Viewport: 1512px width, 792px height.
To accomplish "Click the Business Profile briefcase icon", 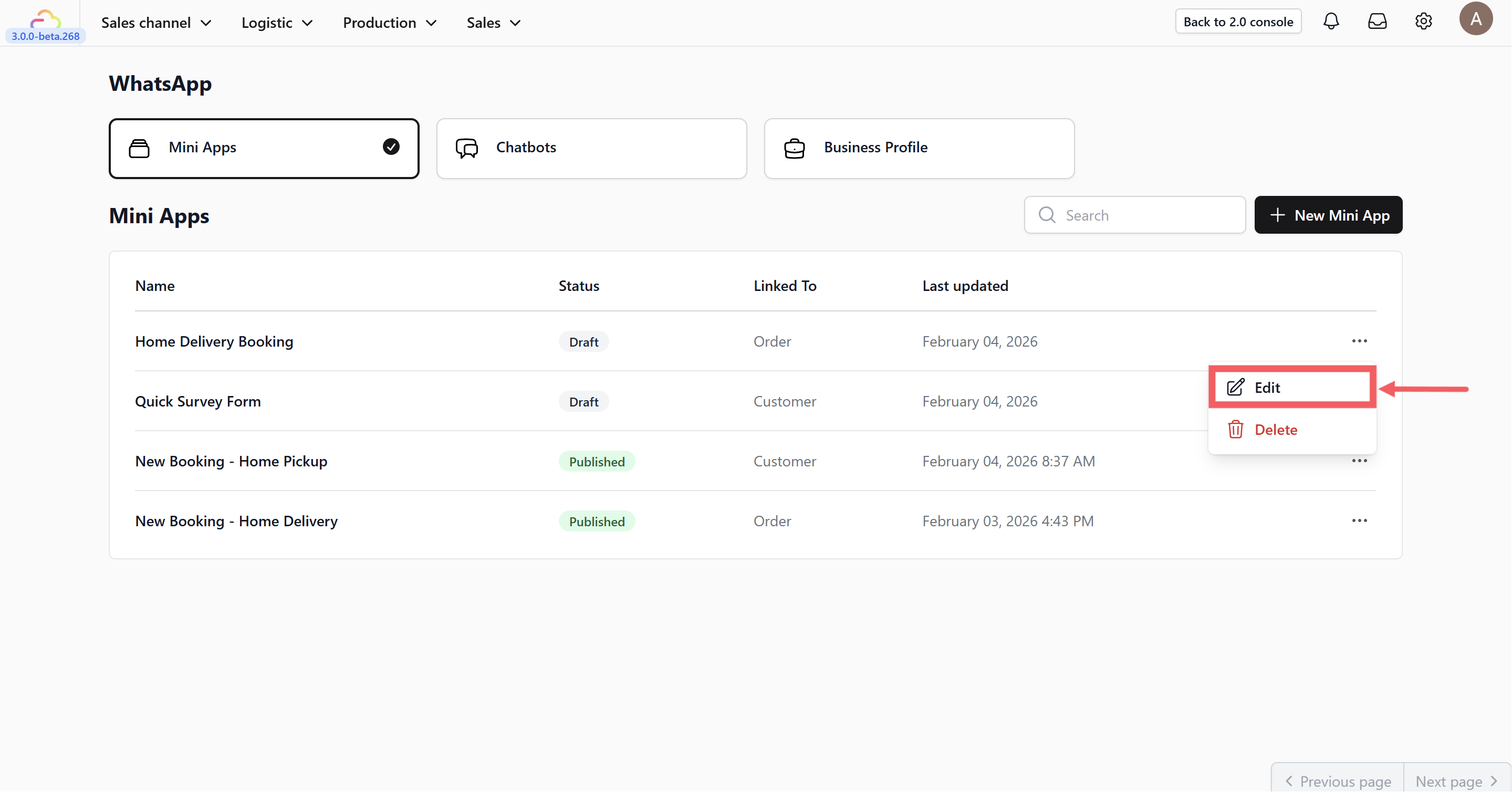I will (x=794, y=148).
